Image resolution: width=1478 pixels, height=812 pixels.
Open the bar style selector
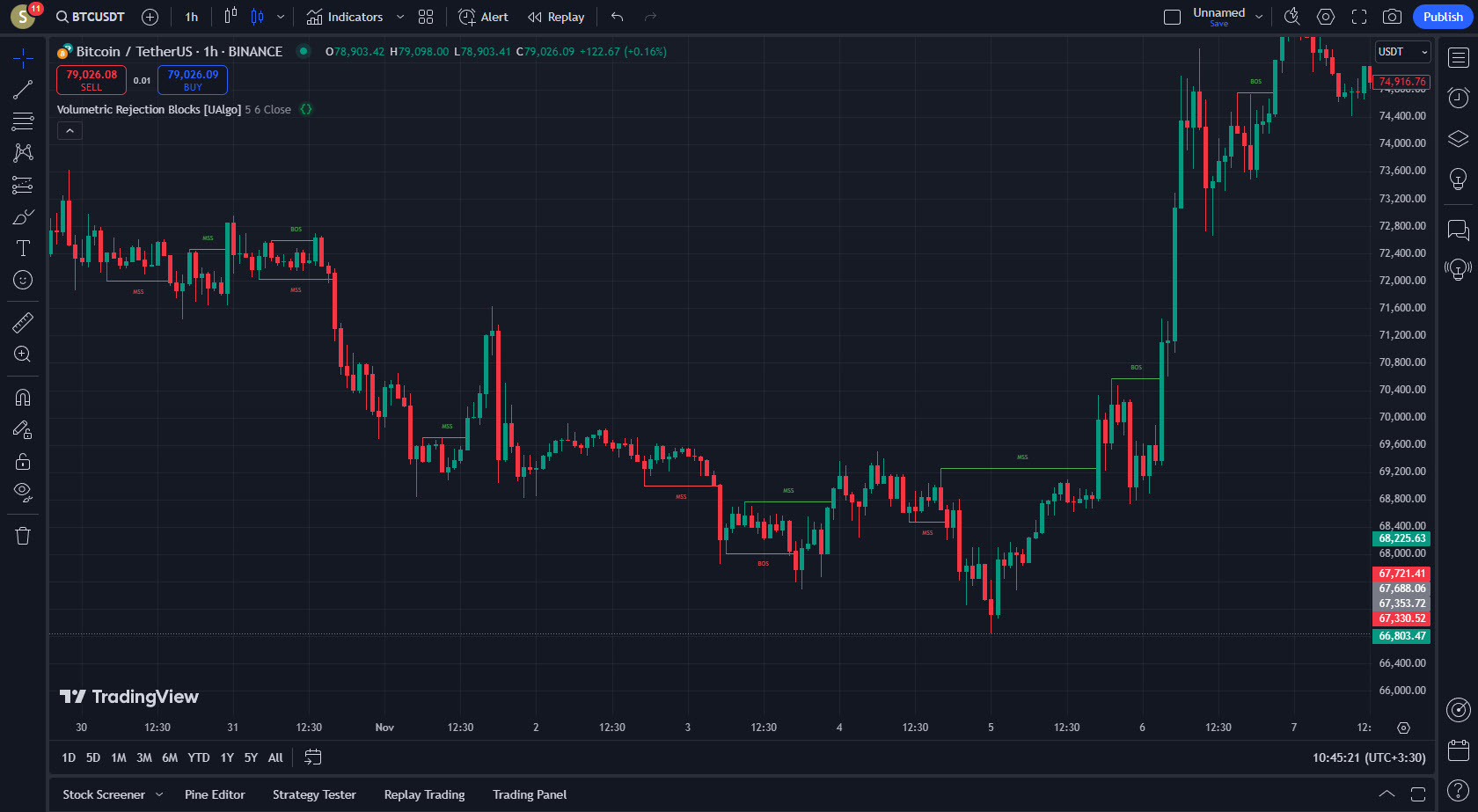[230, 17]
